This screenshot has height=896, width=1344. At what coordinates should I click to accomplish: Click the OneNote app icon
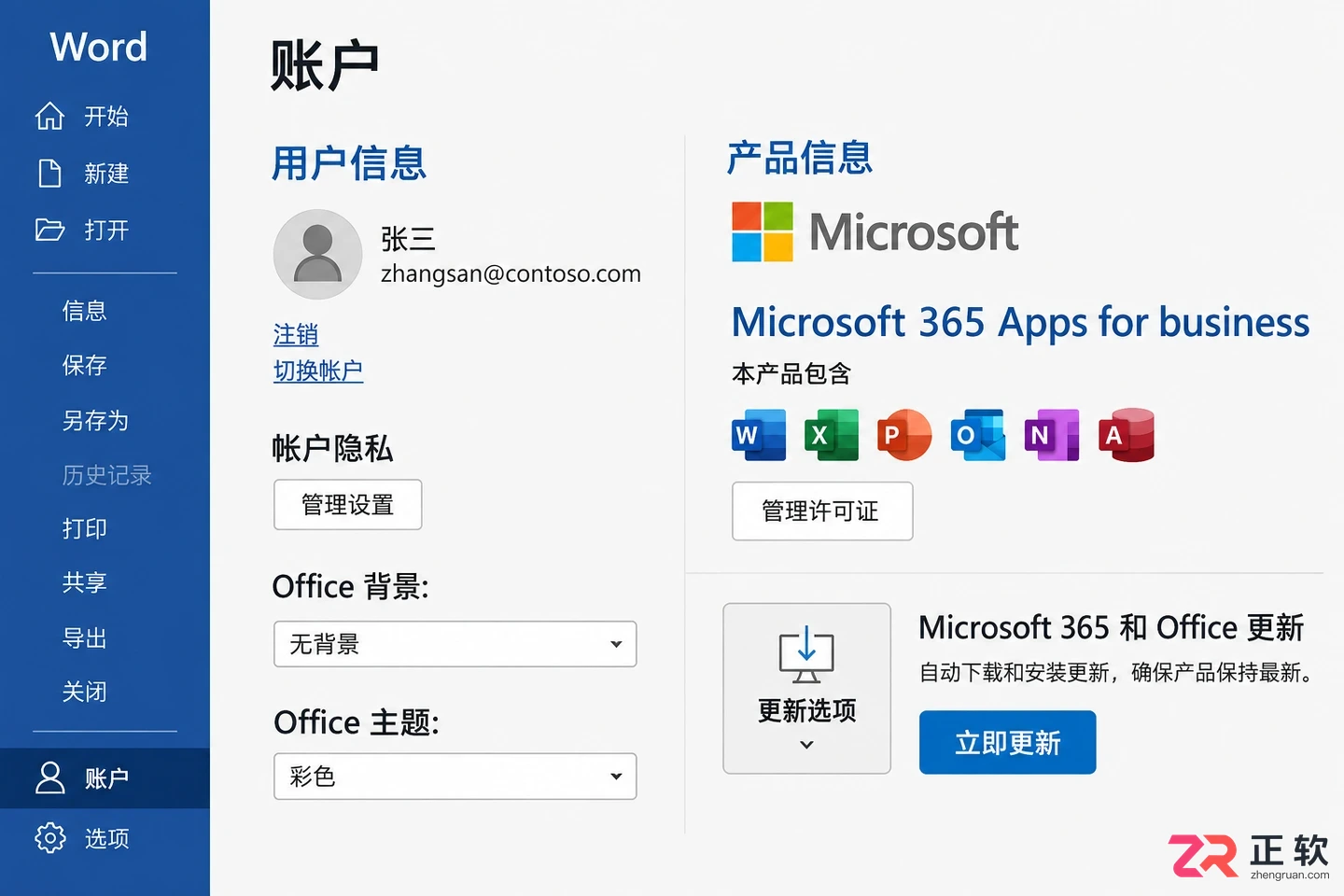(1052, 435)
